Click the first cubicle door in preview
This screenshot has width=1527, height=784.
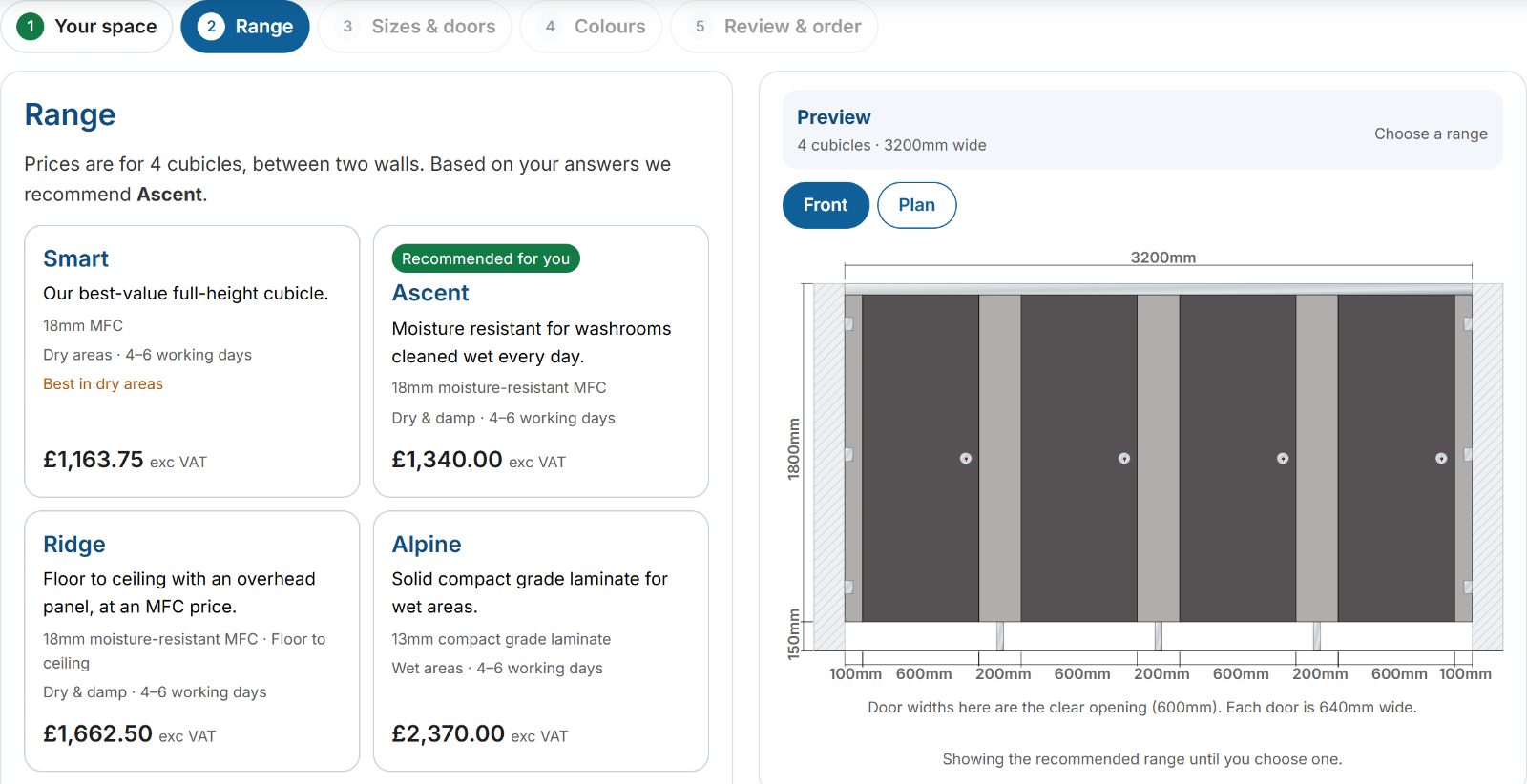(x=920, y=458)
